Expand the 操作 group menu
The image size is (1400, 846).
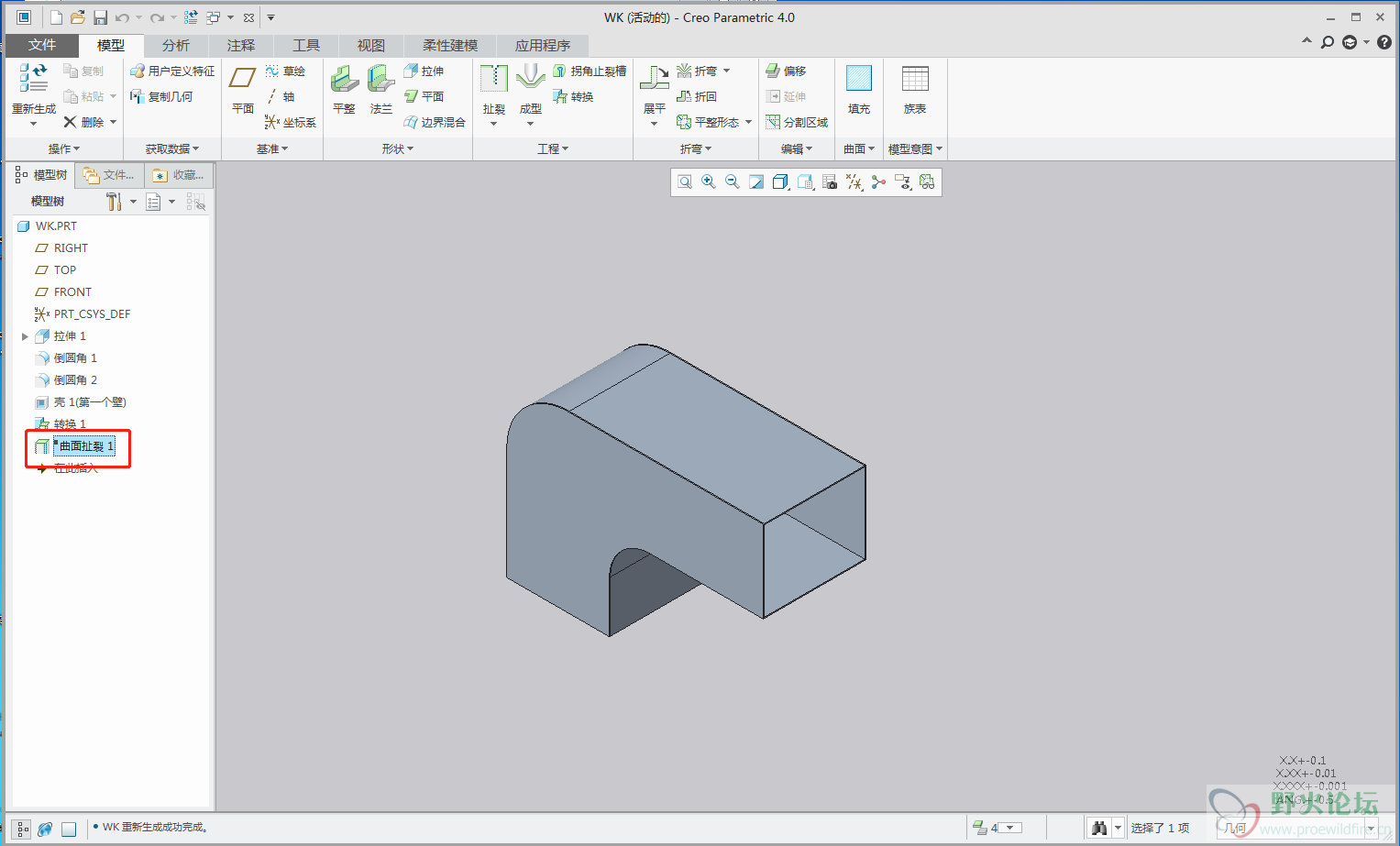coord(64,148)
